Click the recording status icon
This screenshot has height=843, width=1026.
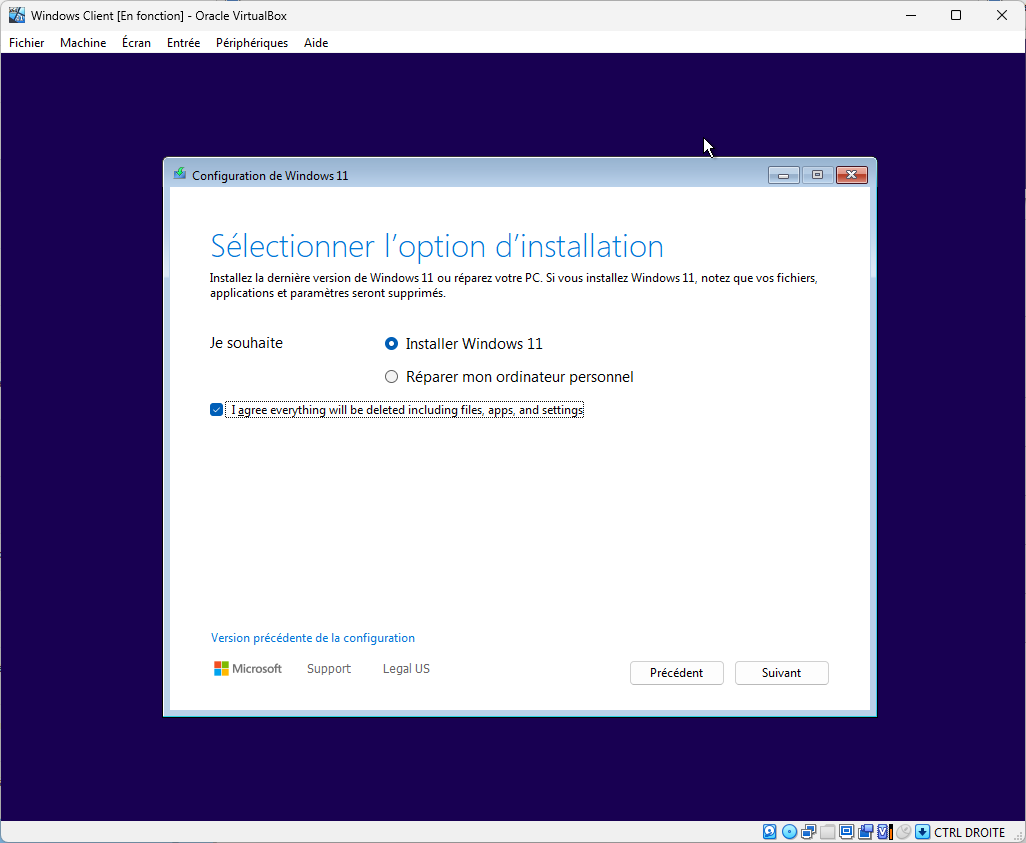coord(866,832)
